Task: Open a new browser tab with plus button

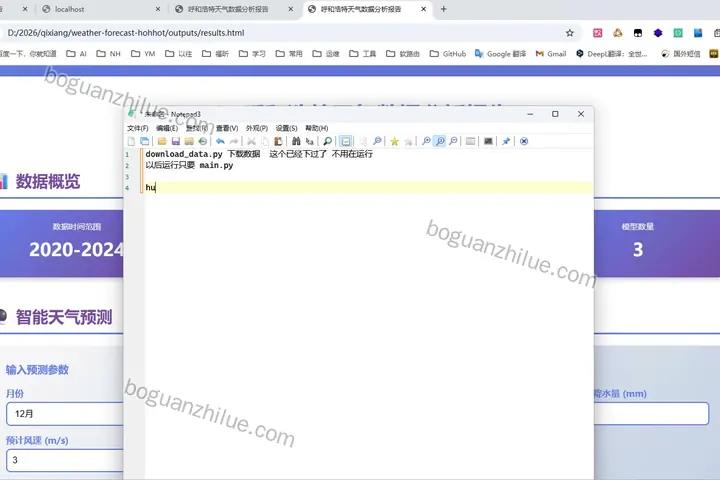Action: pyautogui.click(x=444, y=9)
